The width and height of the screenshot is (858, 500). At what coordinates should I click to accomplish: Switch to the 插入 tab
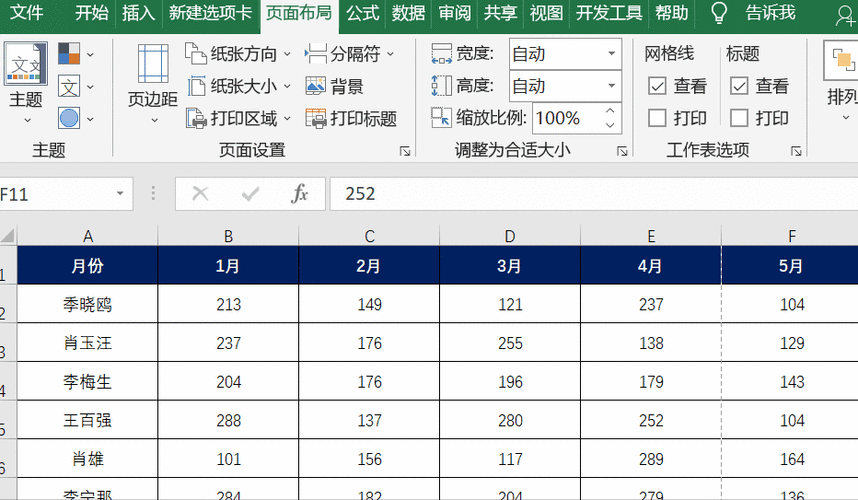pyautogui.click(x=138, y=12)
